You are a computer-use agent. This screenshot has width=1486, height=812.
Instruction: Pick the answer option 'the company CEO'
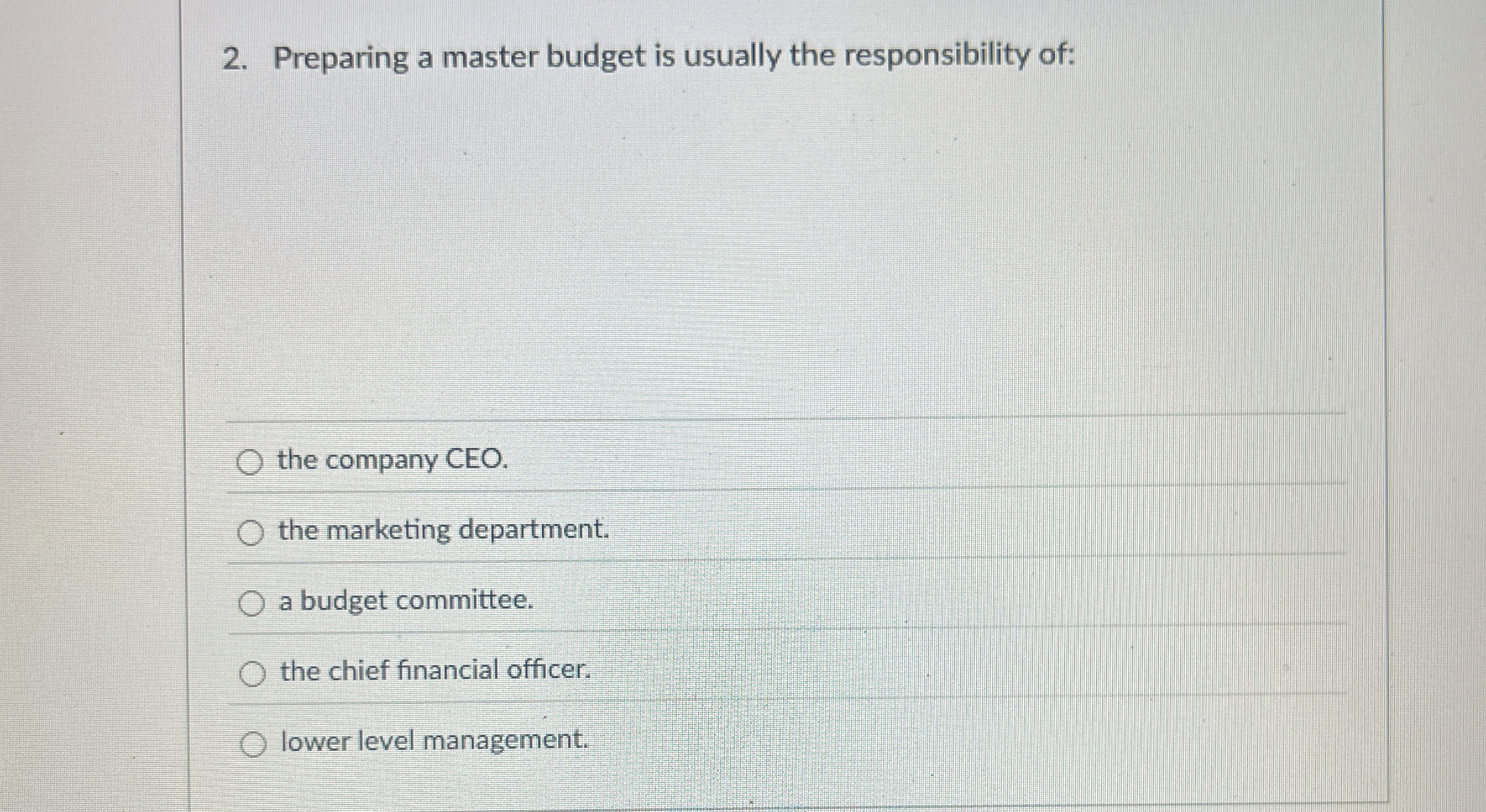tap(391, 460)
